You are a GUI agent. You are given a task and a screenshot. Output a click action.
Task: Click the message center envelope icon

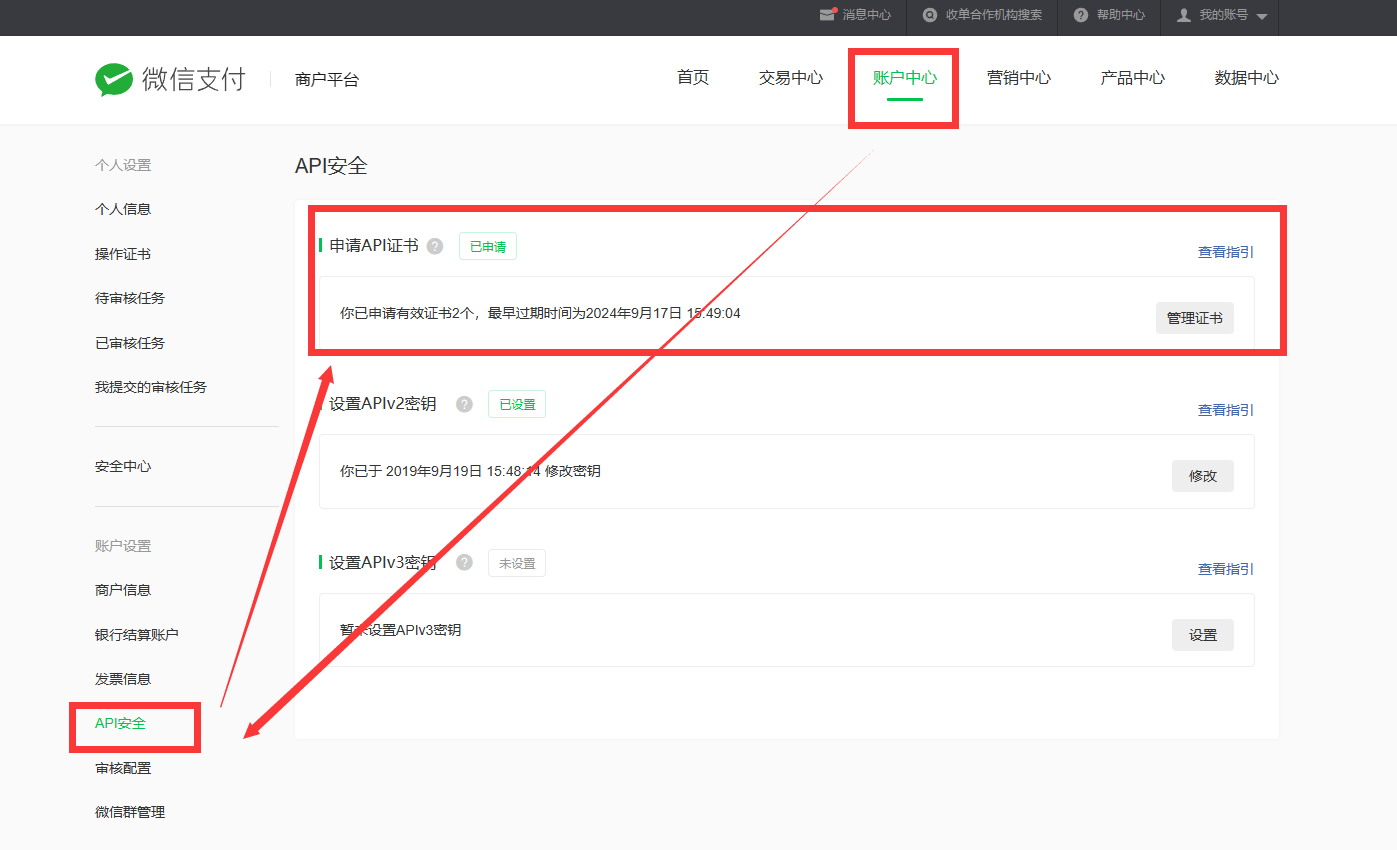[827, 15]
